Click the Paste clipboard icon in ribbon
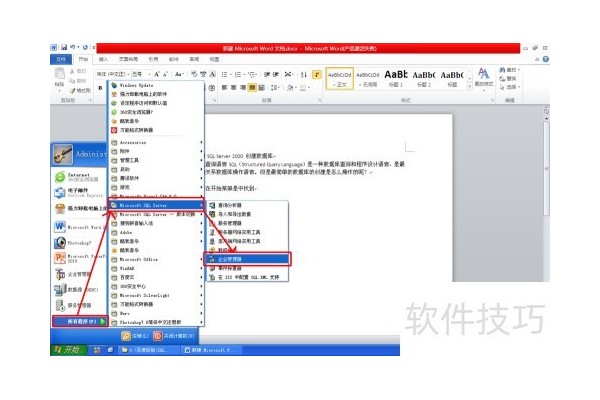Screen dimensions: 600x400 (59, 74)
